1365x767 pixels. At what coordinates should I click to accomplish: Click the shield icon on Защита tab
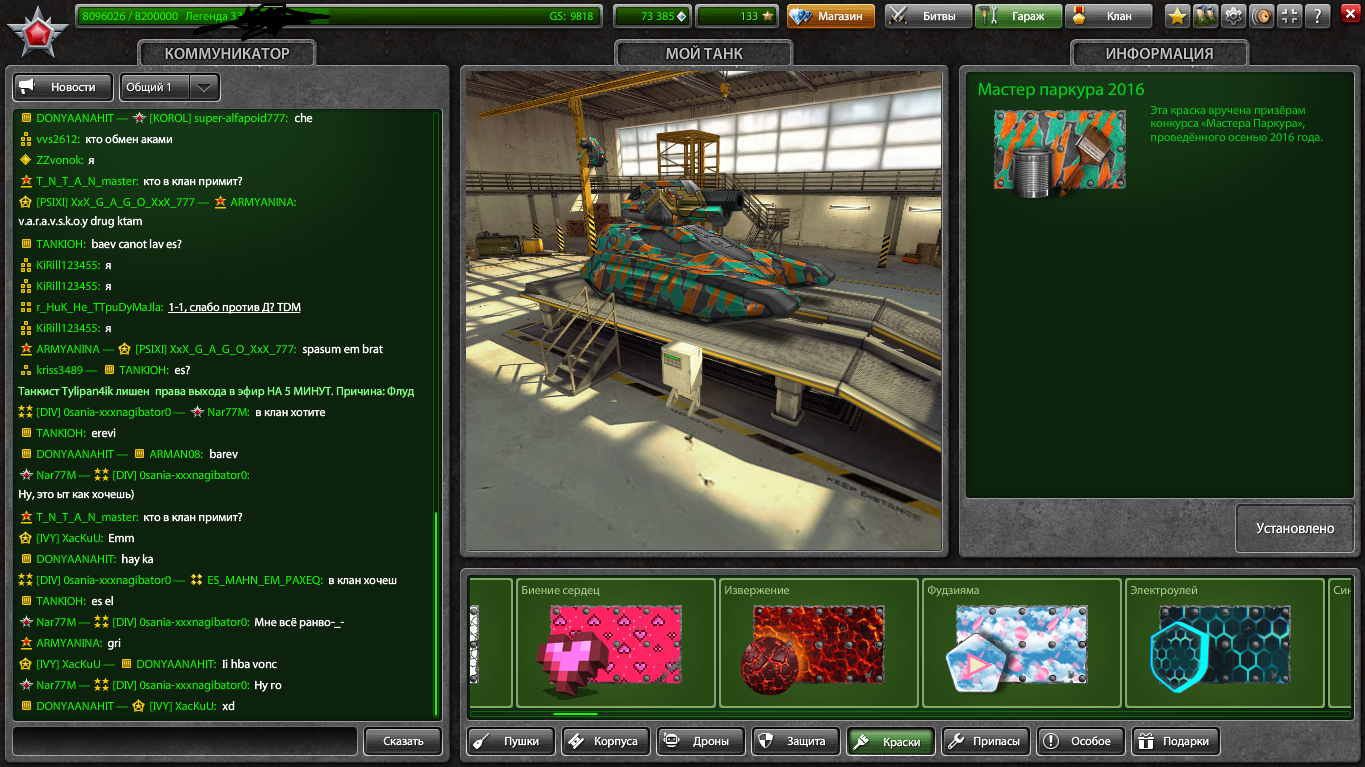point(766,741)
